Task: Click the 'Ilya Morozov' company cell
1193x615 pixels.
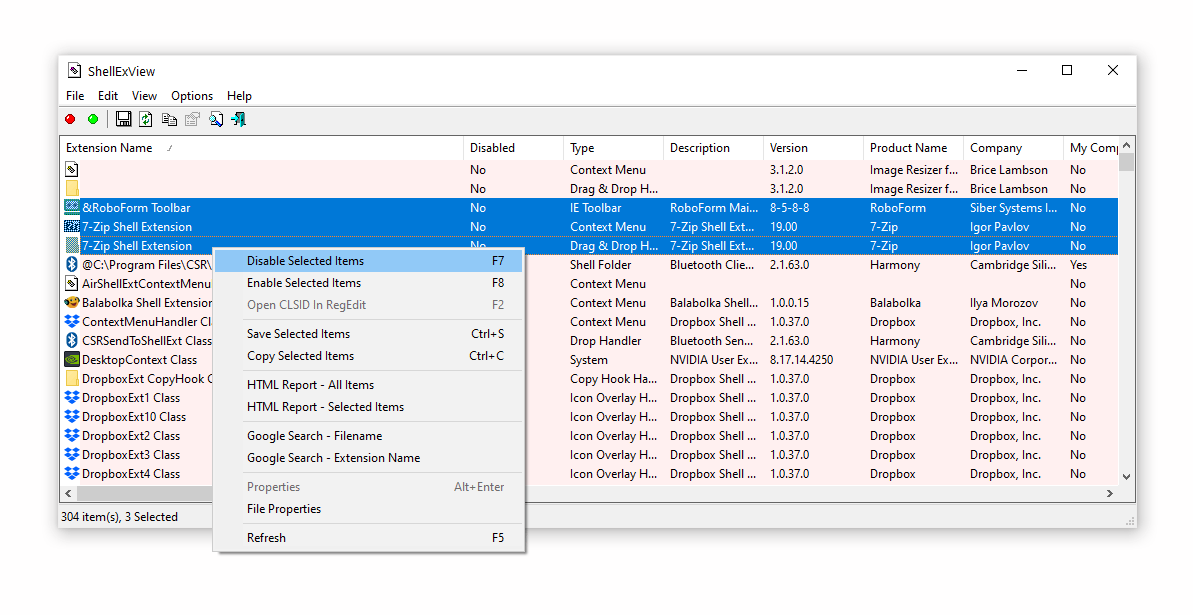Action: coord(1004,303)
